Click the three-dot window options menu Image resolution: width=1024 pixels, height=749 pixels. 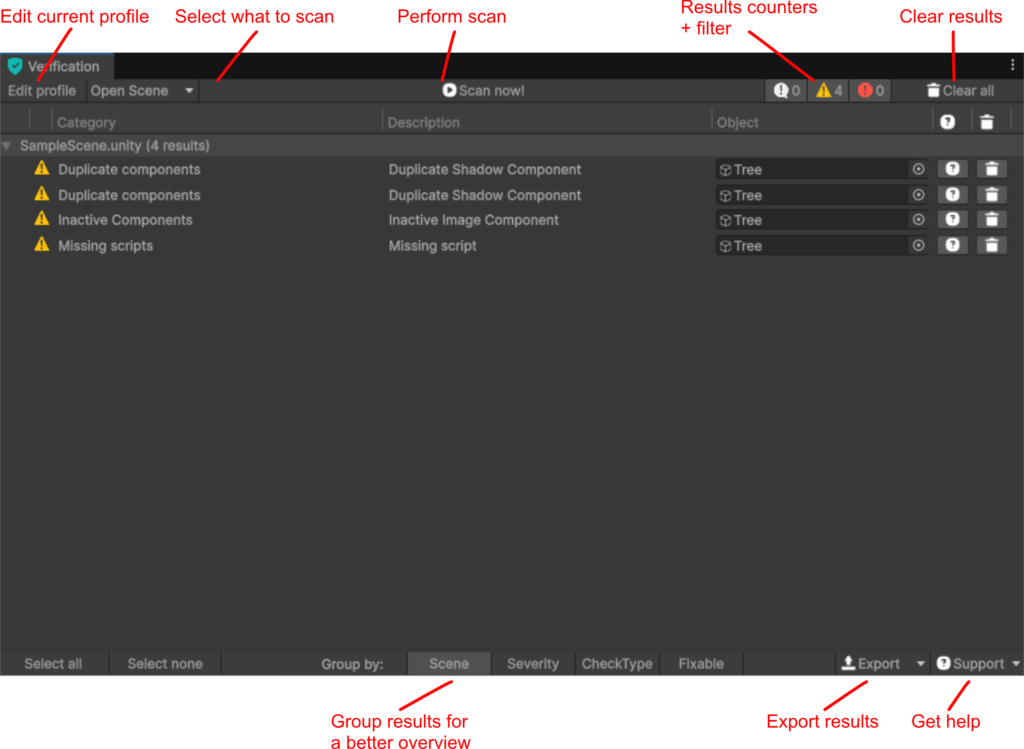click(1012, 65)
